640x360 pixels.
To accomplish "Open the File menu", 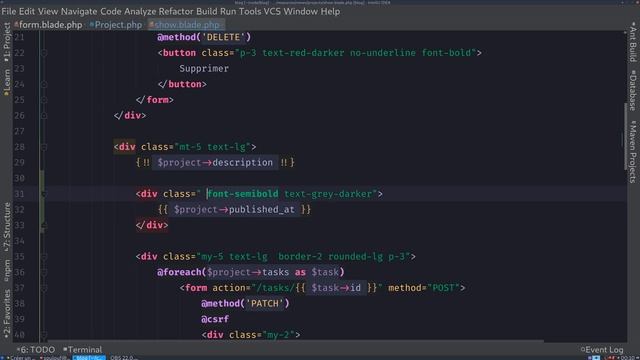I will click(9, 11).
